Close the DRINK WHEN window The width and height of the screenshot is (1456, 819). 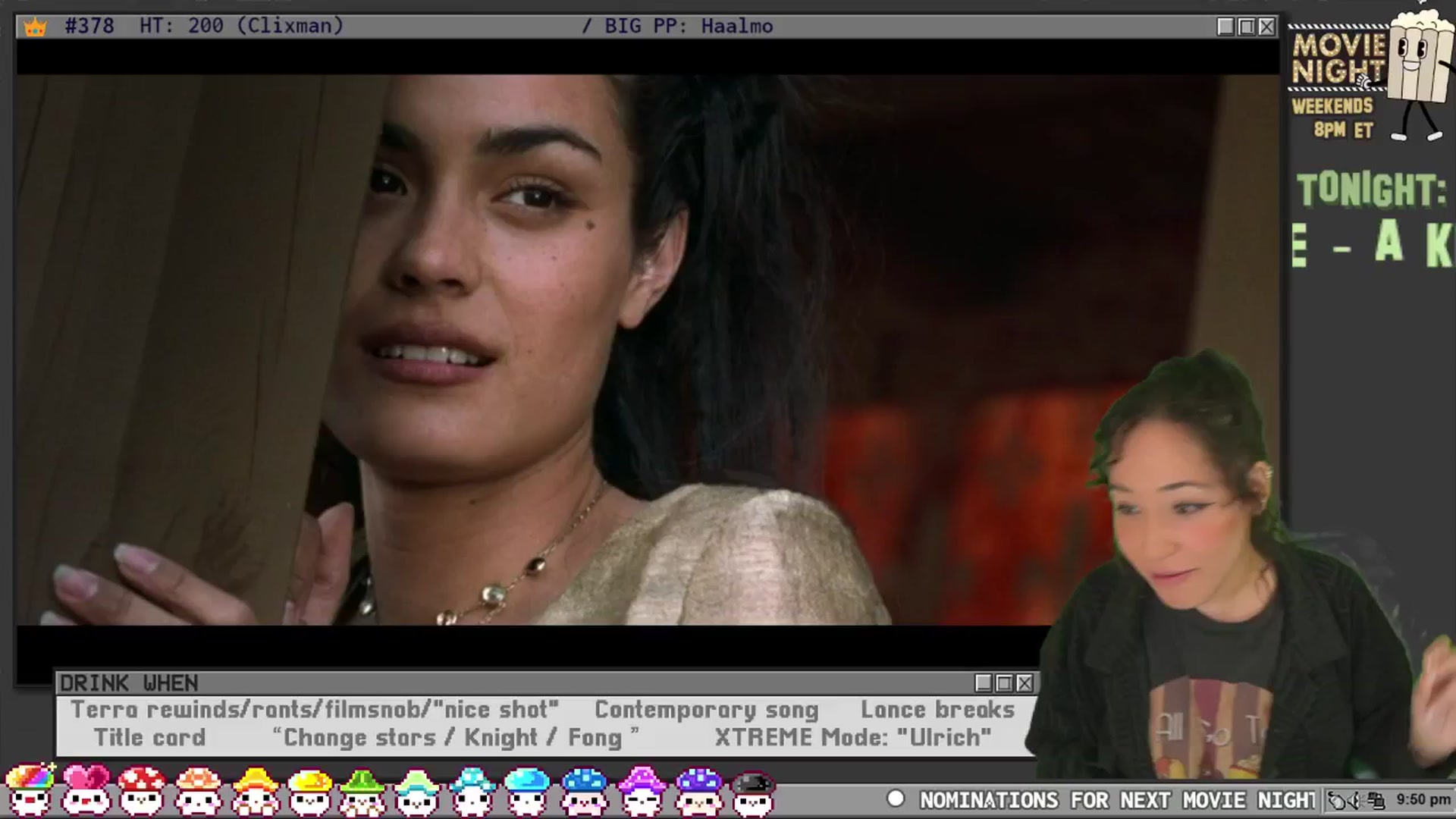pos(1025,683)
